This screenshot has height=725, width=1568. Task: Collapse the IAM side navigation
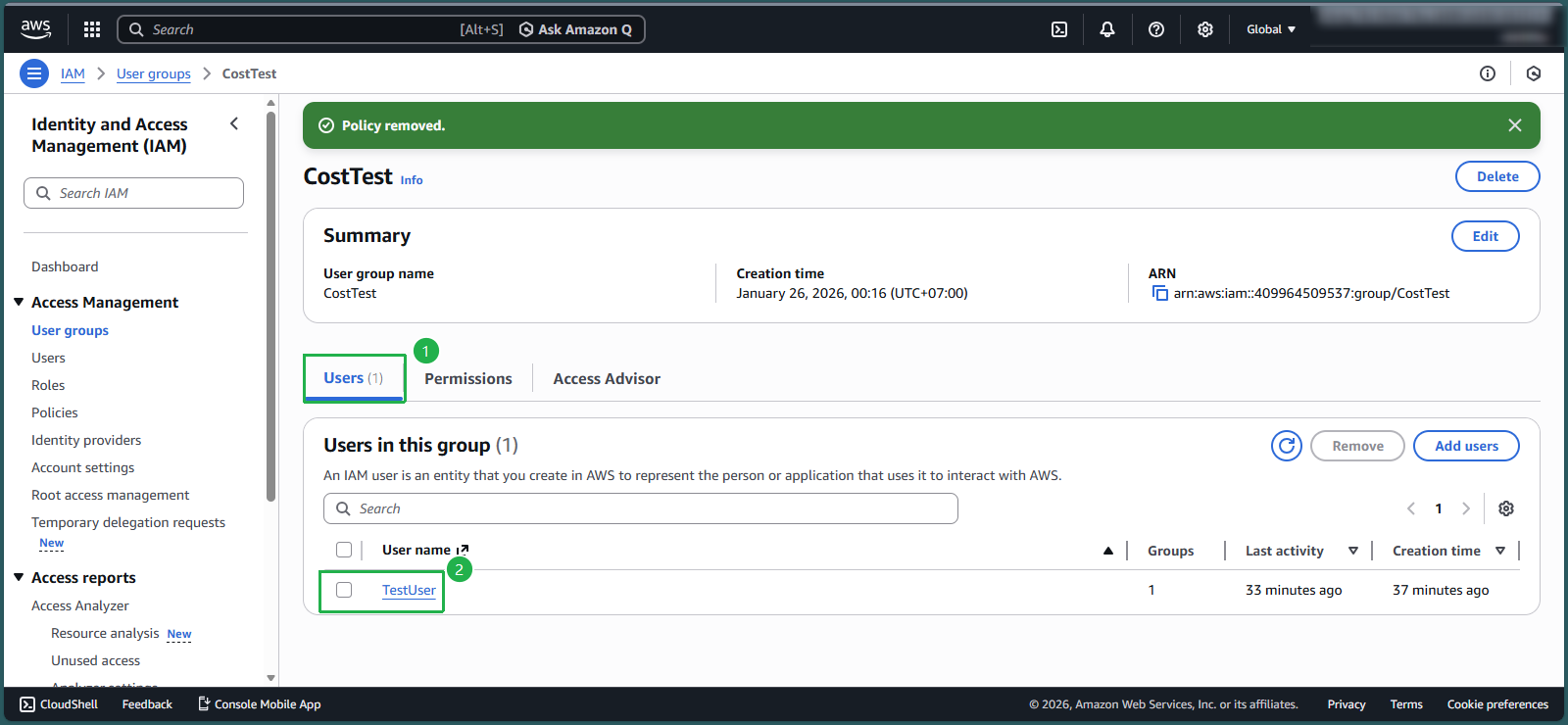(234, 123)
